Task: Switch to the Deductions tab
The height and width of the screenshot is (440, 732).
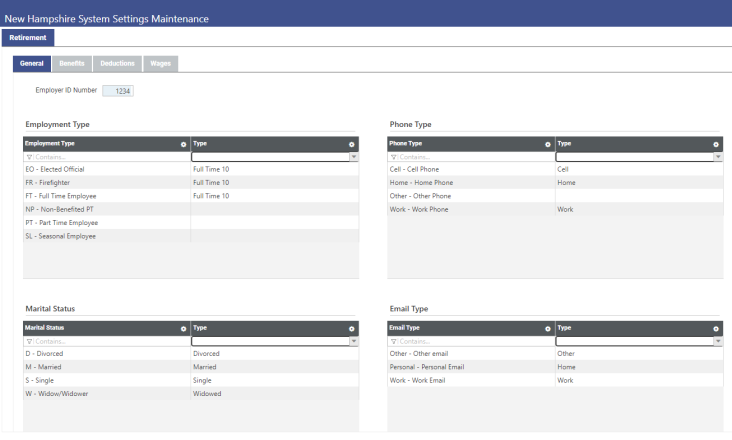Action: pyautogui.click(x=118, y=63)
